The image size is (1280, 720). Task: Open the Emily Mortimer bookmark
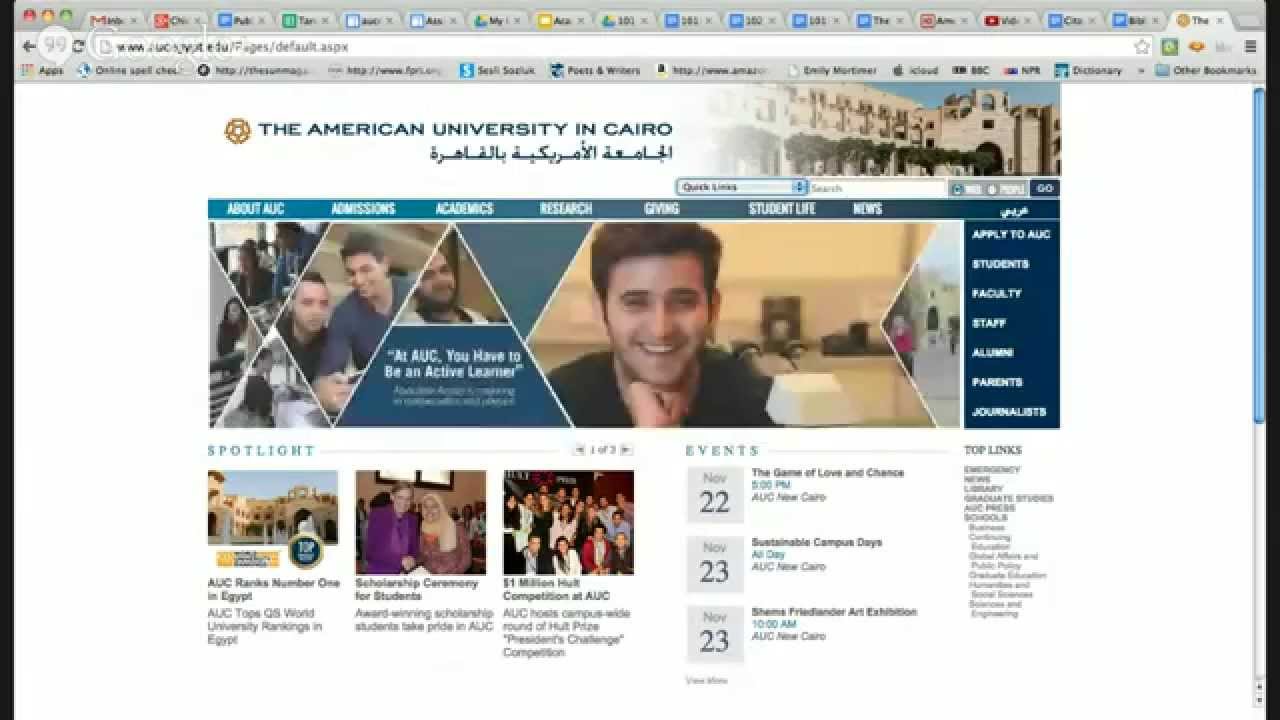pyautogui.click(x=832, y=70)
